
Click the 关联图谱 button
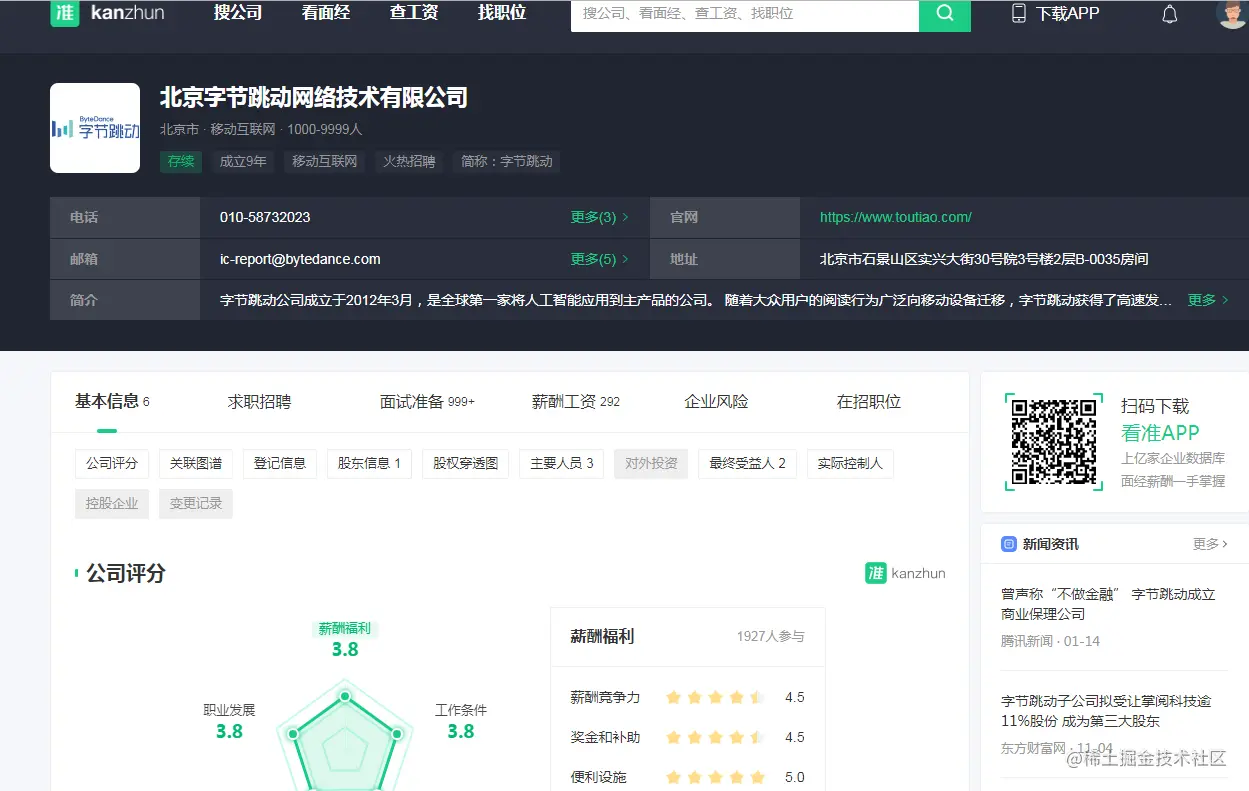click(x=196, y=464)
